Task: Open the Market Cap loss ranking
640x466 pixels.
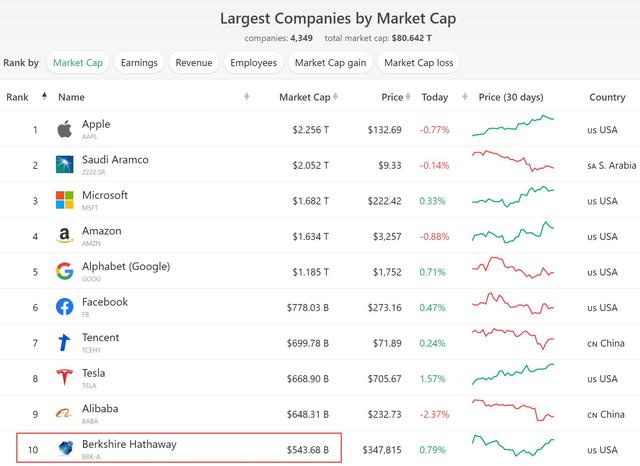Action: [418, 63]
